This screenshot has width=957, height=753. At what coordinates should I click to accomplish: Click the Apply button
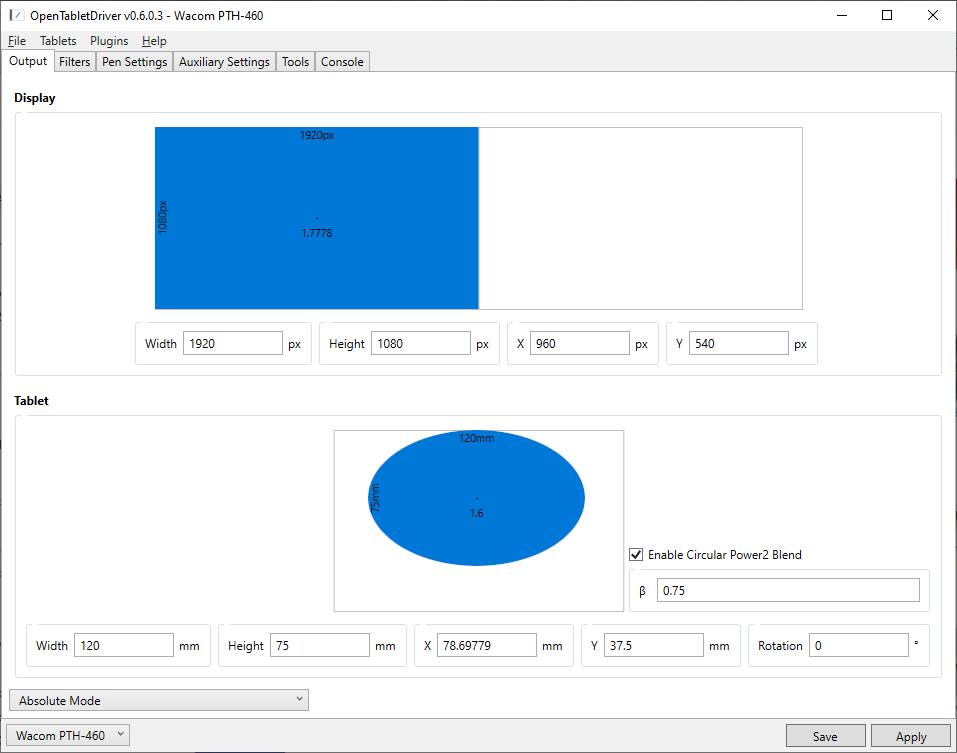(x=910, y=737)
